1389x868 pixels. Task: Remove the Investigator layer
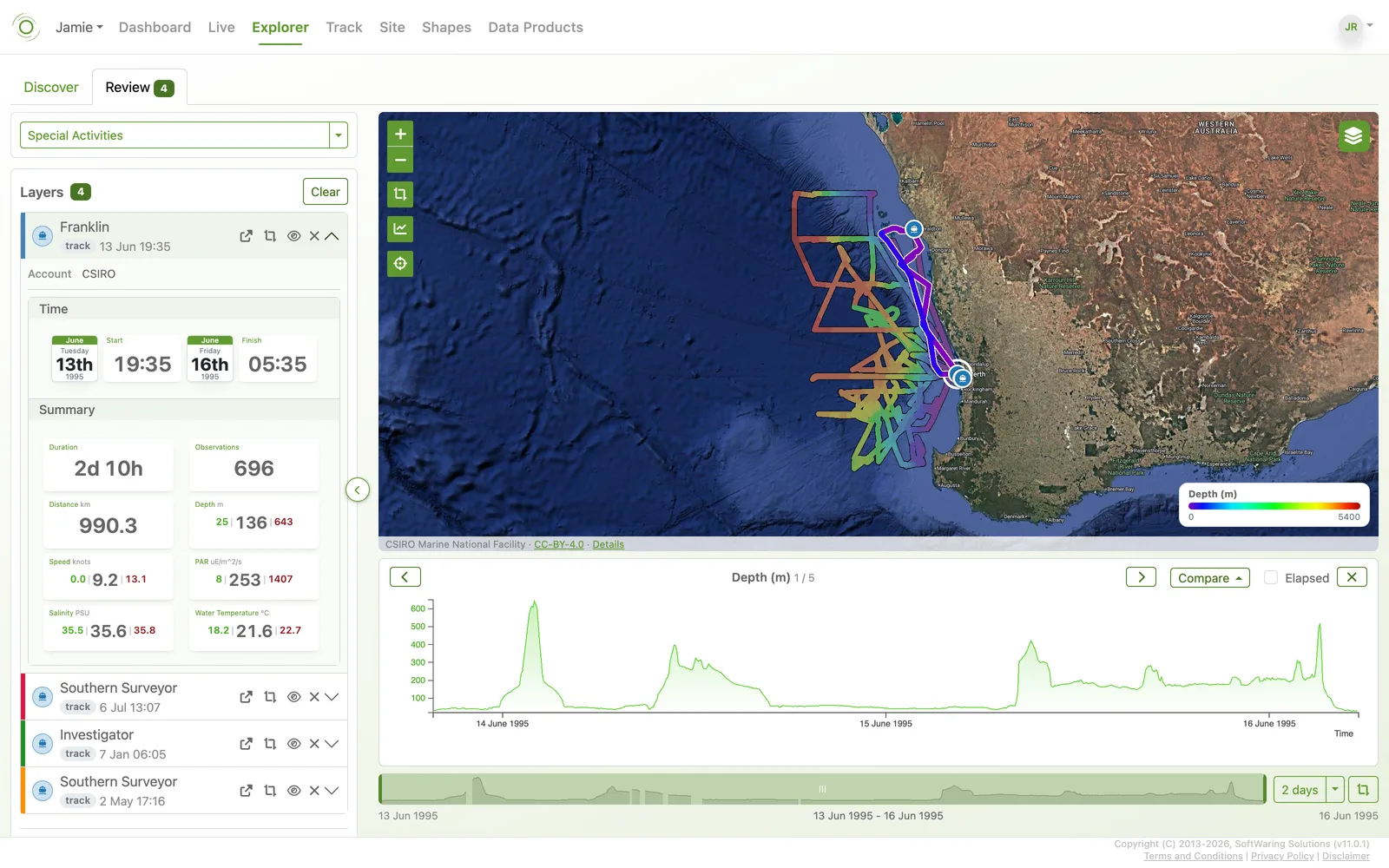314,744
